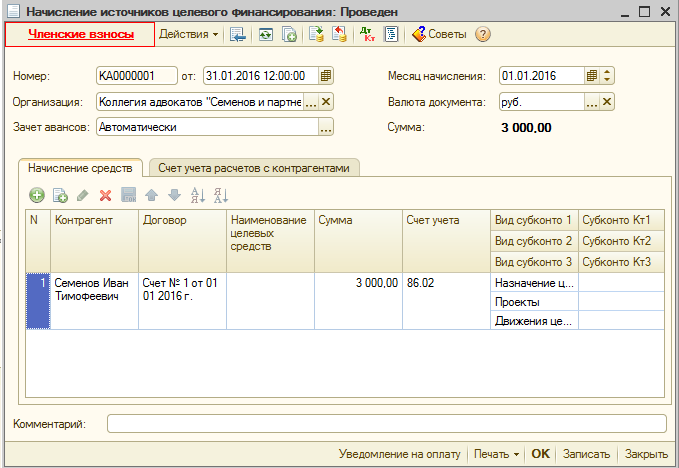Select the Назначение ц... subconto cell
This screenshot has width=679, height=468.
[x=534, y=283]
